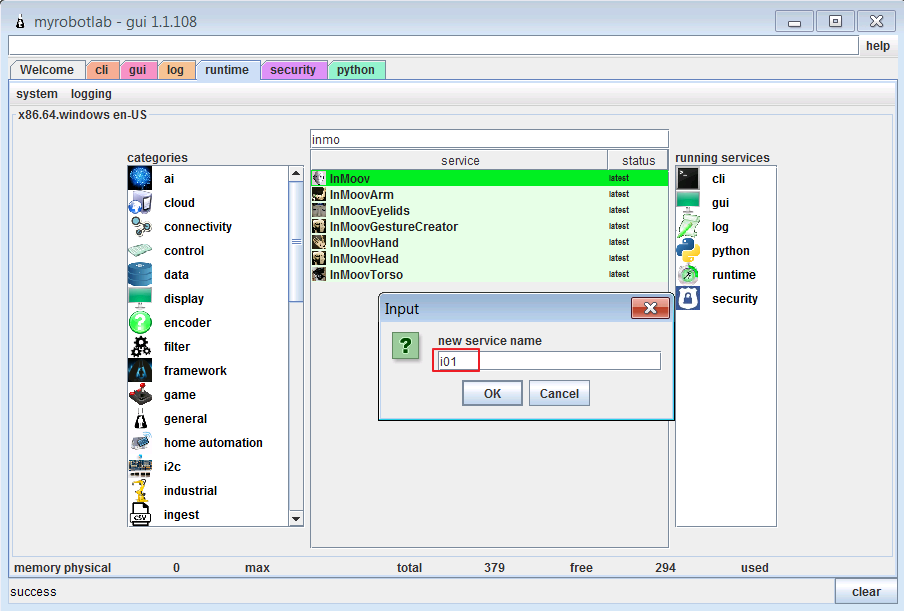The width and height of the screenshot is (904, 611).
Task: Click the InMoovTorso service icon
Action: pos(319,274)
